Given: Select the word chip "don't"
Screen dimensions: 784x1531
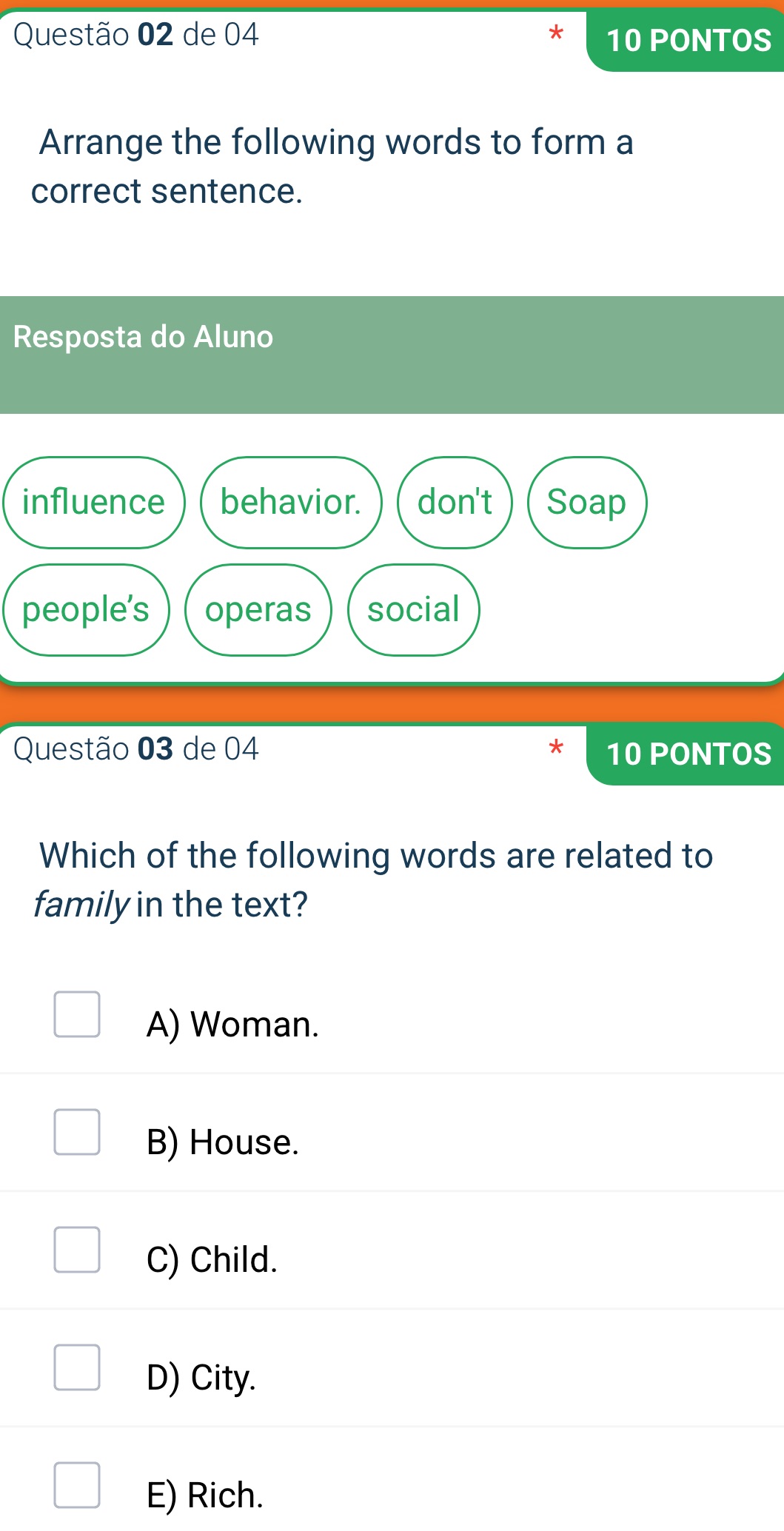Looking at the screenshot, I should pos(454,501).
